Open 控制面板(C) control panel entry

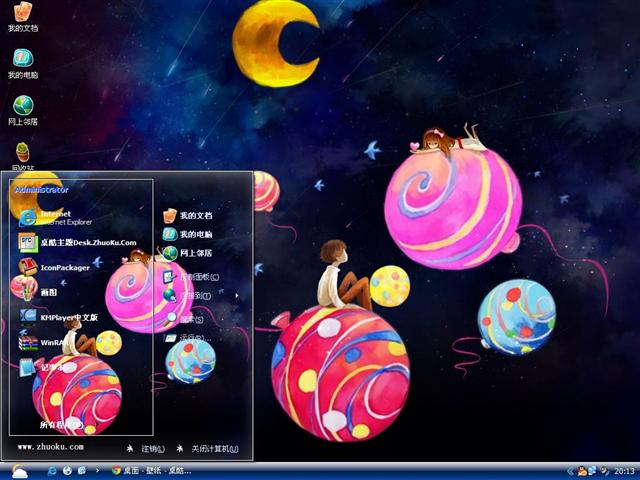click(191, 277)
